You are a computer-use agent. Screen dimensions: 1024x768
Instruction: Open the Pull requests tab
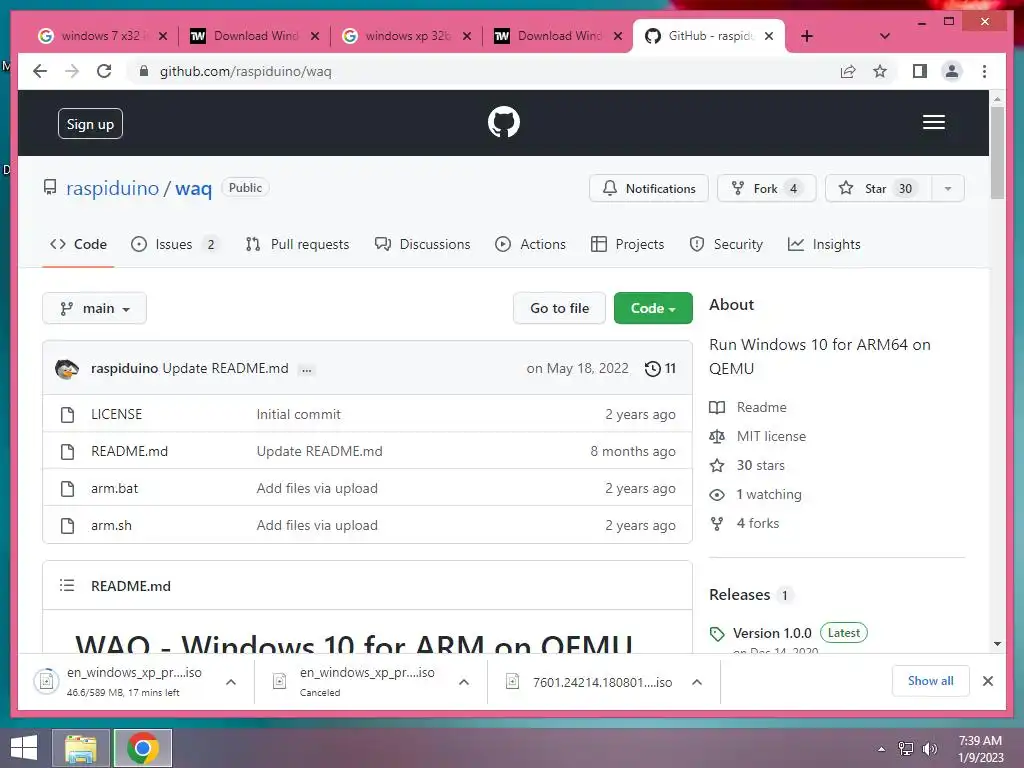point(297,244)
